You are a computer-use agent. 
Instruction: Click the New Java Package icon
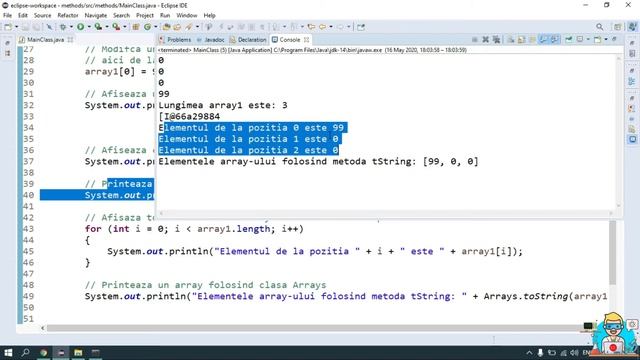136,27
